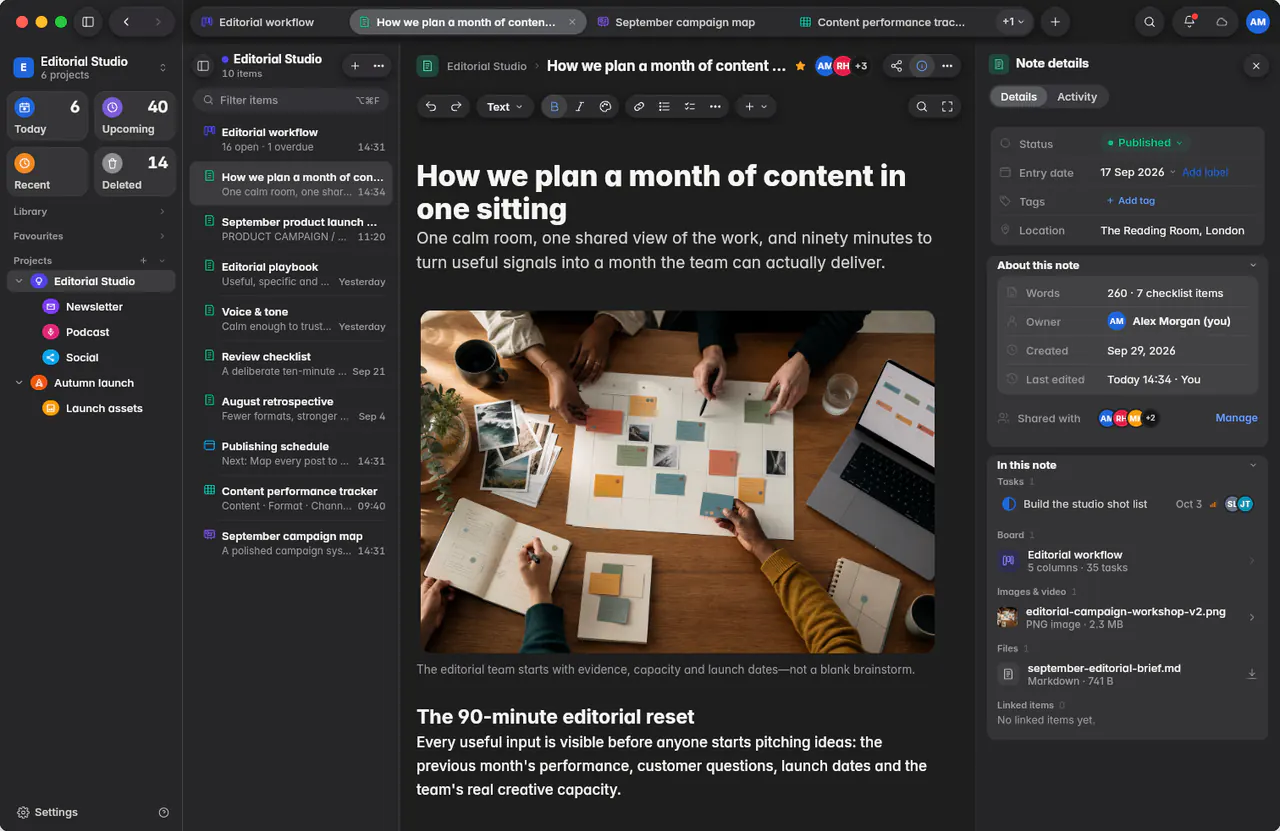The height and width of the screenshot is (831, 1280).
Task: Enter full screen view of the note
Action: point(947,107)
